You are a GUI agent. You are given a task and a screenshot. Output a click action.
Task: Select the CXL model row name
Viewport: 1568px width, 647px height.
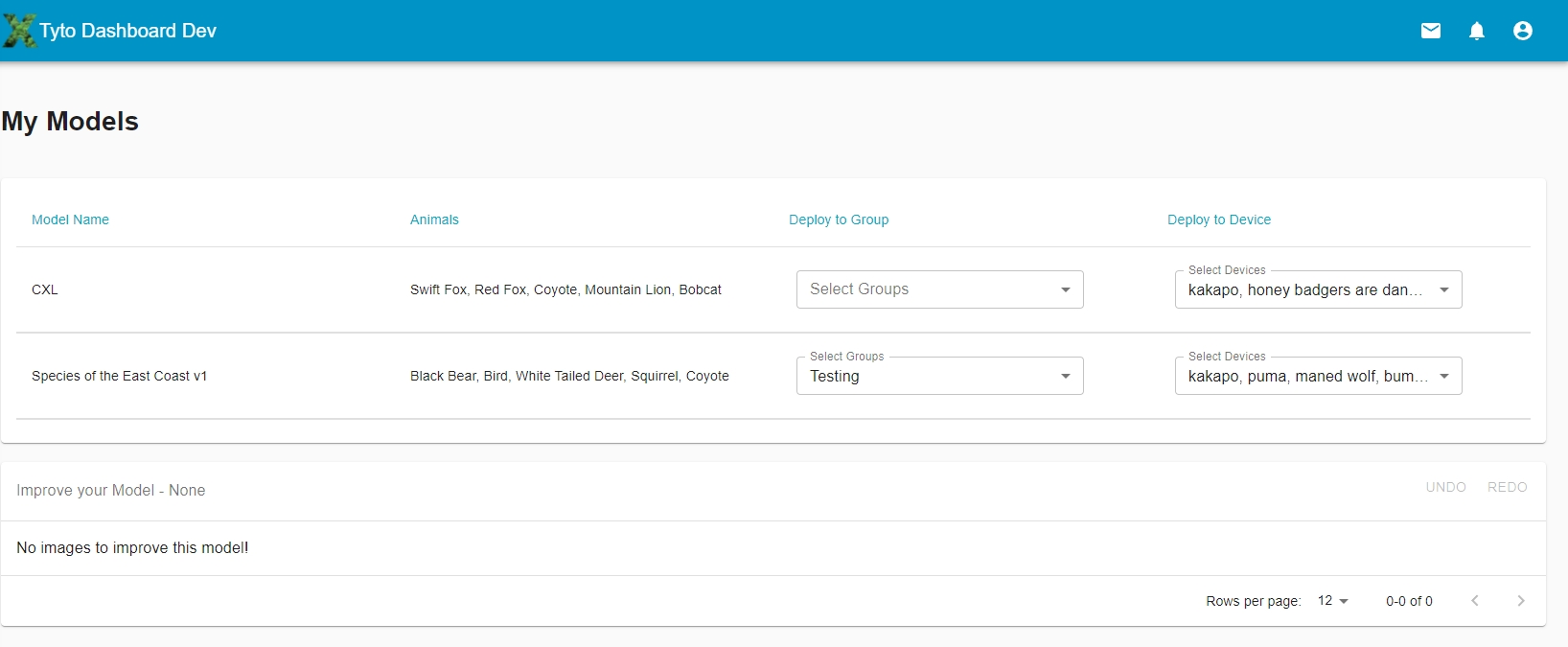tap(45, 289)
